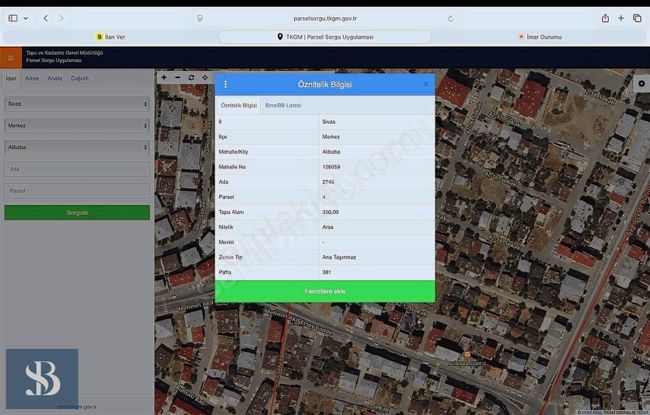Open the three-dot menu in Öznitelik Bilgisi
The image size is (650, 415).
coord(225,85)
